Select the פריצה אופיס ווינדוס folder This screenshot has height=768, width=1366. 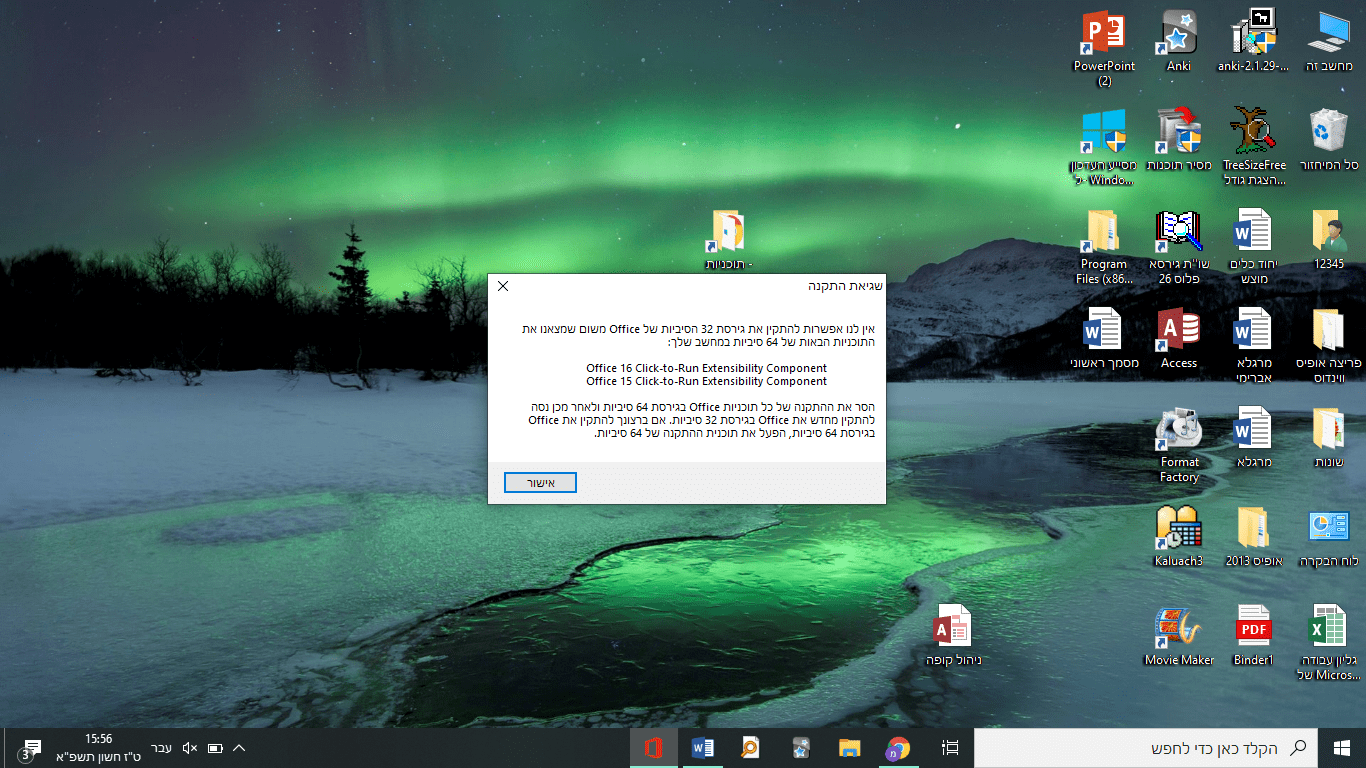(x=1329, y=346)
